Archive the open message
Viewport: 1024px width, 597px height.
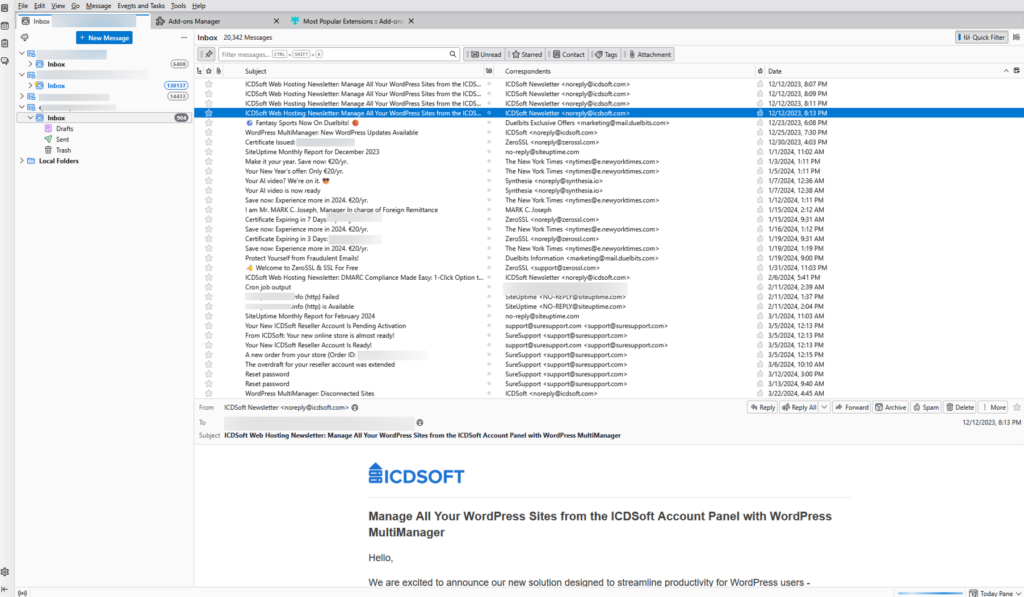(891, 407)
